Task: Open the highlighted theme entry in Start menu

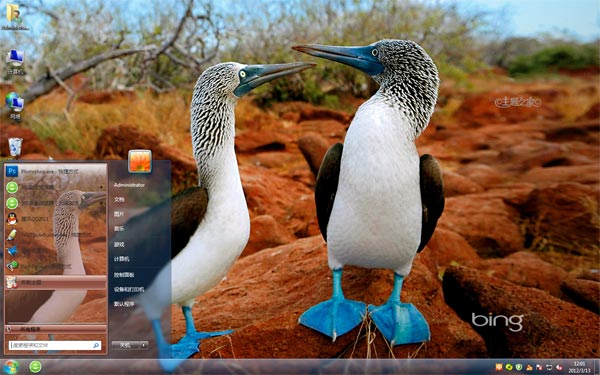Action: point(56,282)
